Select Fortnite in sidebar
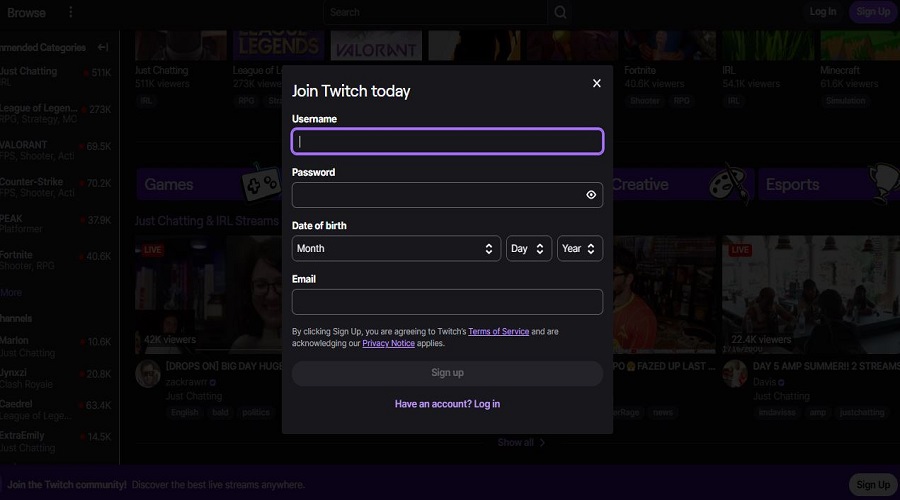 [x=57, y=259]
